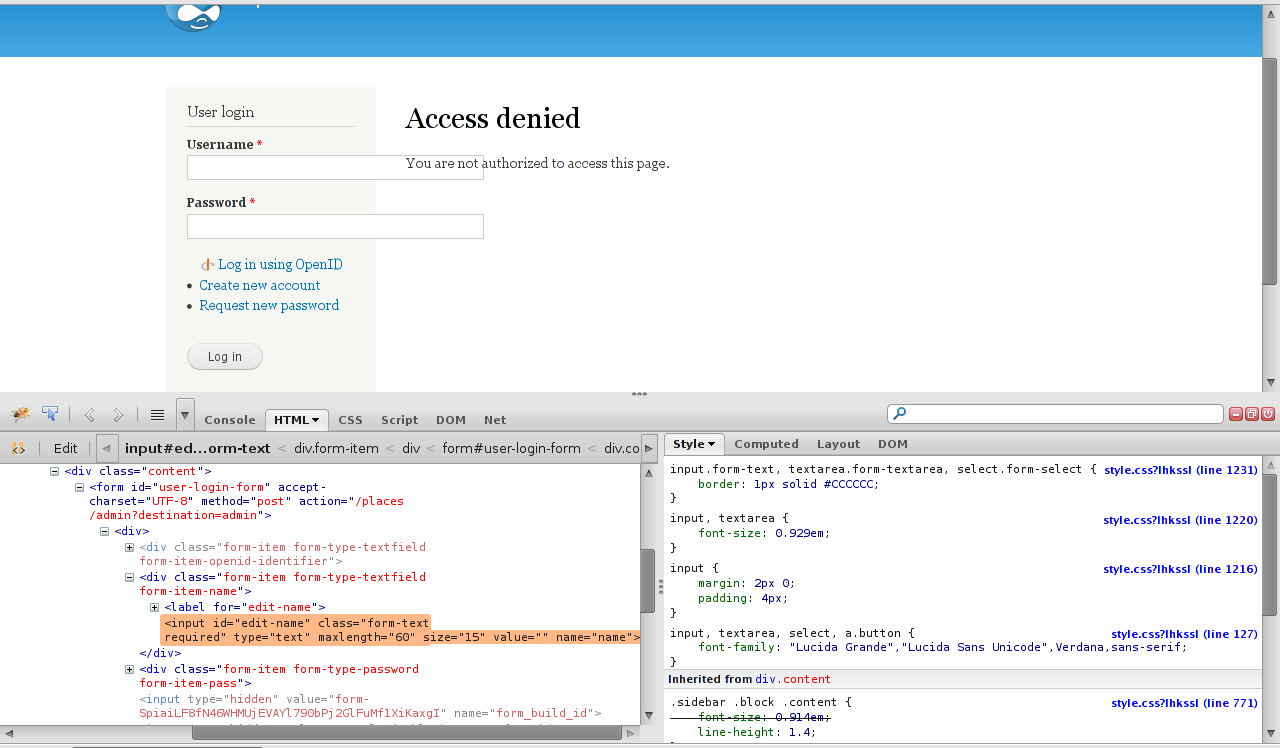Select form#user-login-form breadcrumb
1280x748 pixels.
(511, 448)
